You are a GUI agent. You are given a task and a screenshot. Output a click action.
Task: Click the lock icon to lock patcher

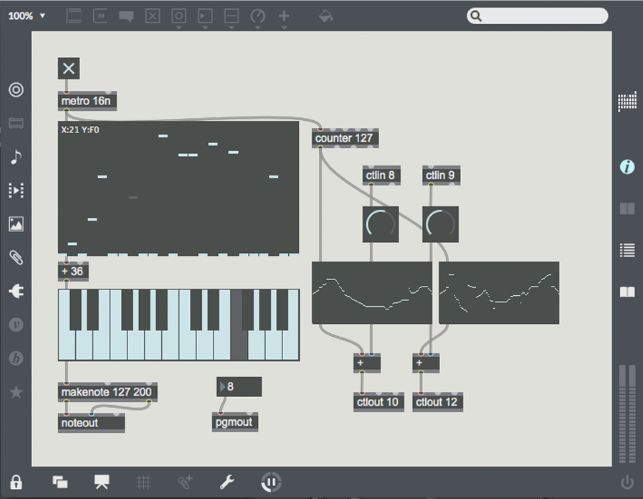(x=16, y=482)
